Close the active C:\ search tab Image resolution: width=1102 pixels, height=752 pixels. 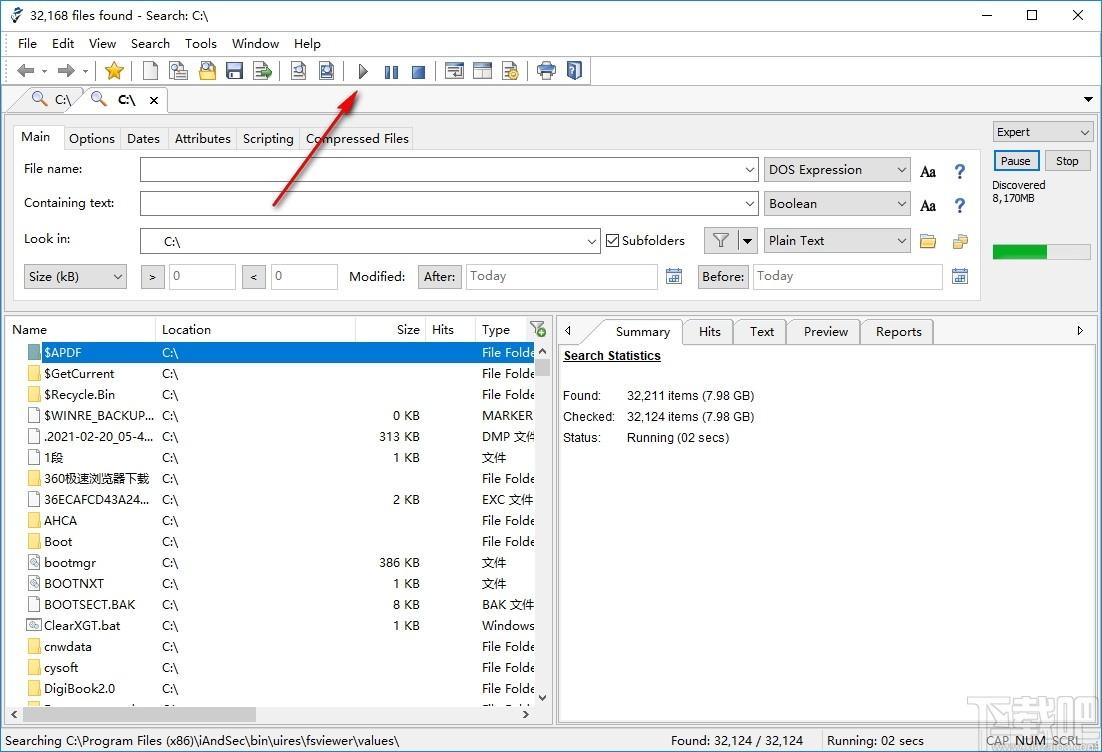[x=154, y=101]
